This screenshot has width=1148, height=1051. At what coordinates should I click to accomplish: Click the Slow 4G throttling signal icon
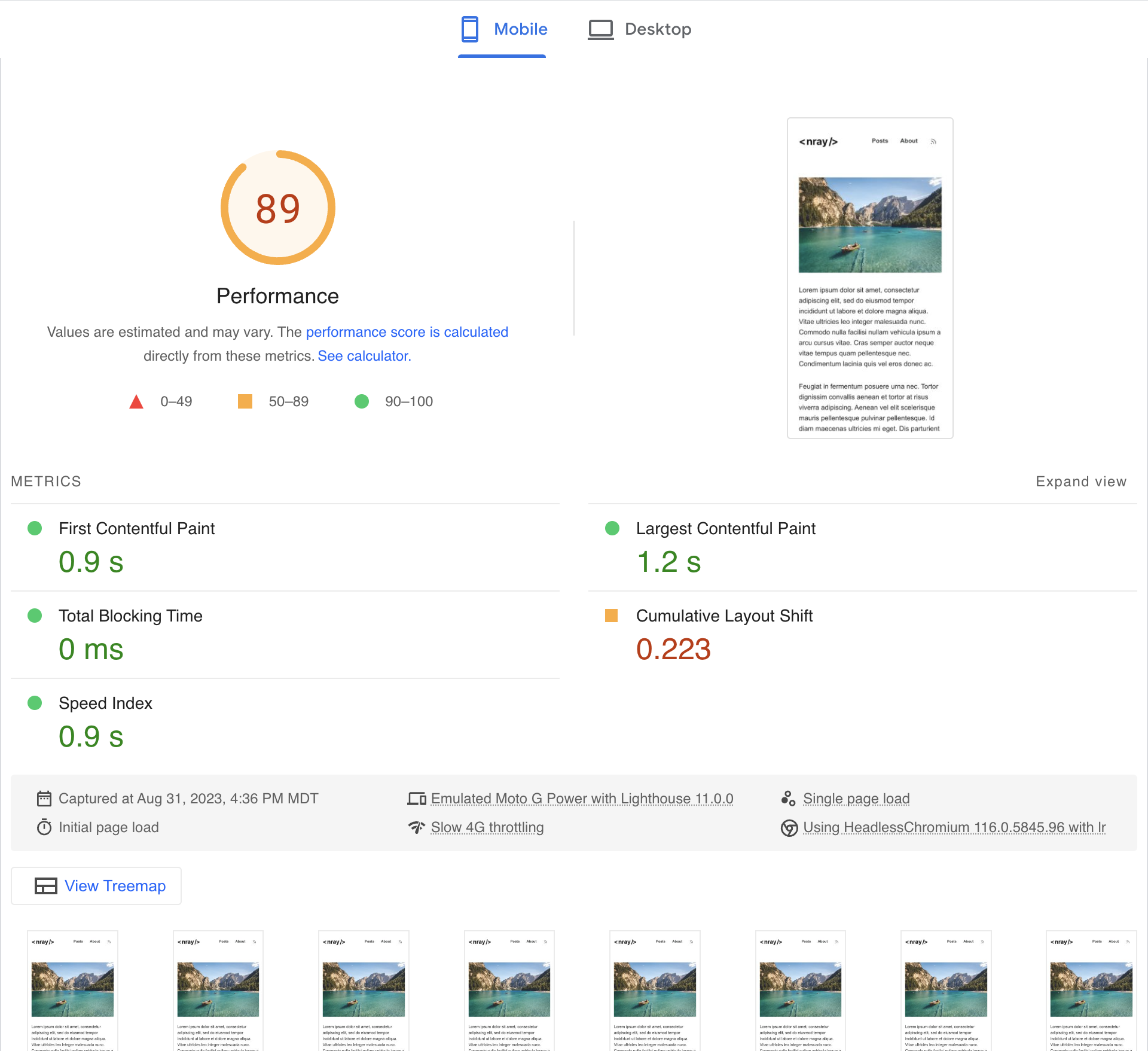coord(417,827)
